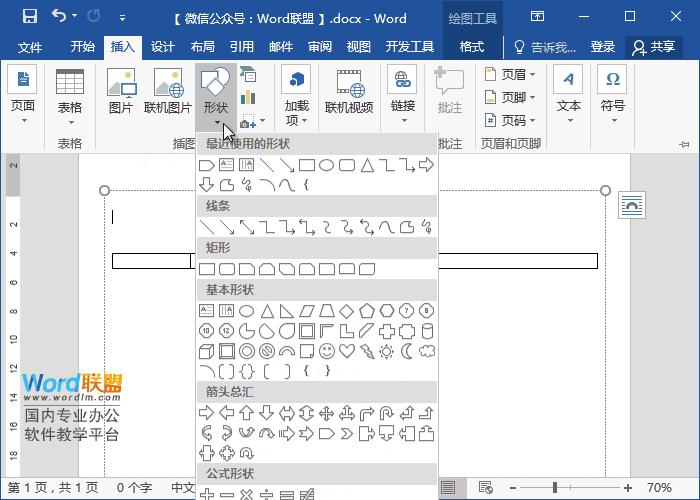Viewport: 700px width, 500px height.
Task: Click the 共享 share button
Action: tap(654, 47)
